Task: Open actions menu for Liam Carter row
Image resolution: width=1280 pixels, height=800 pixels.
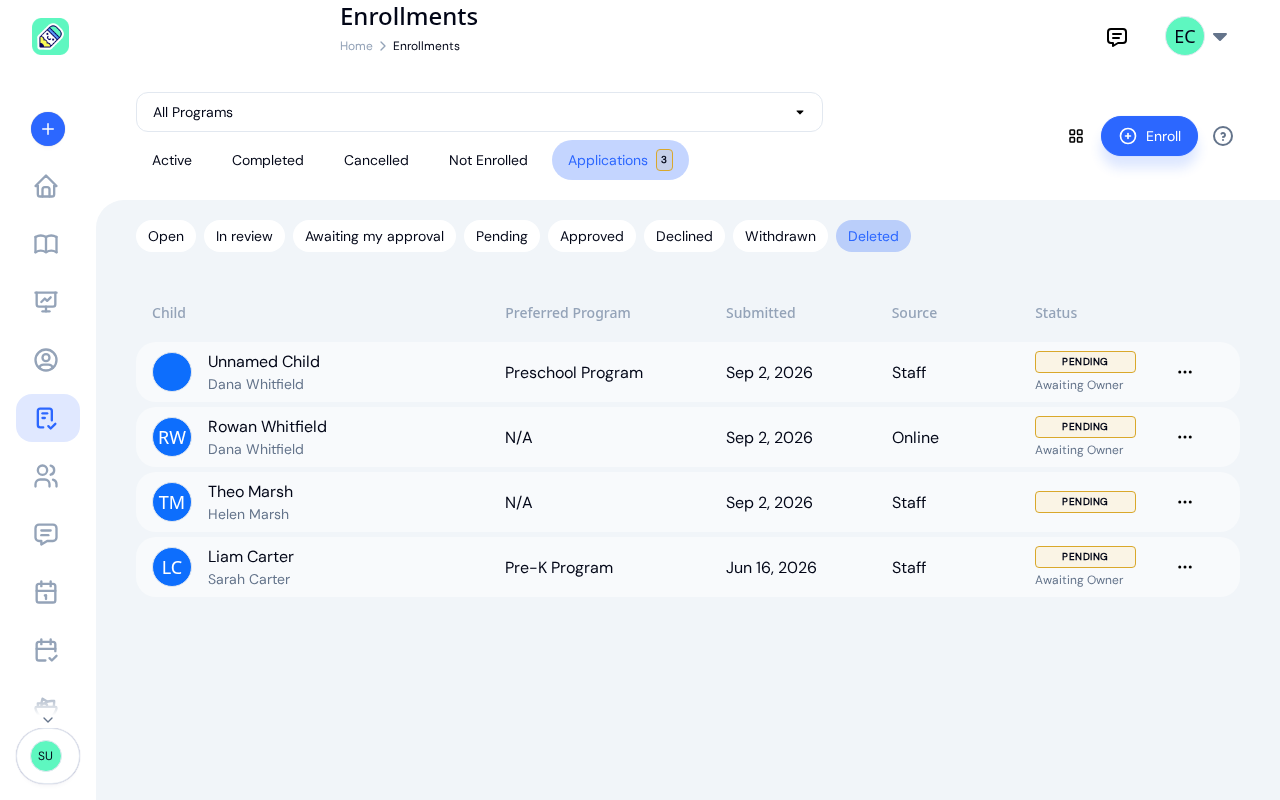Action: (1185, 567)
